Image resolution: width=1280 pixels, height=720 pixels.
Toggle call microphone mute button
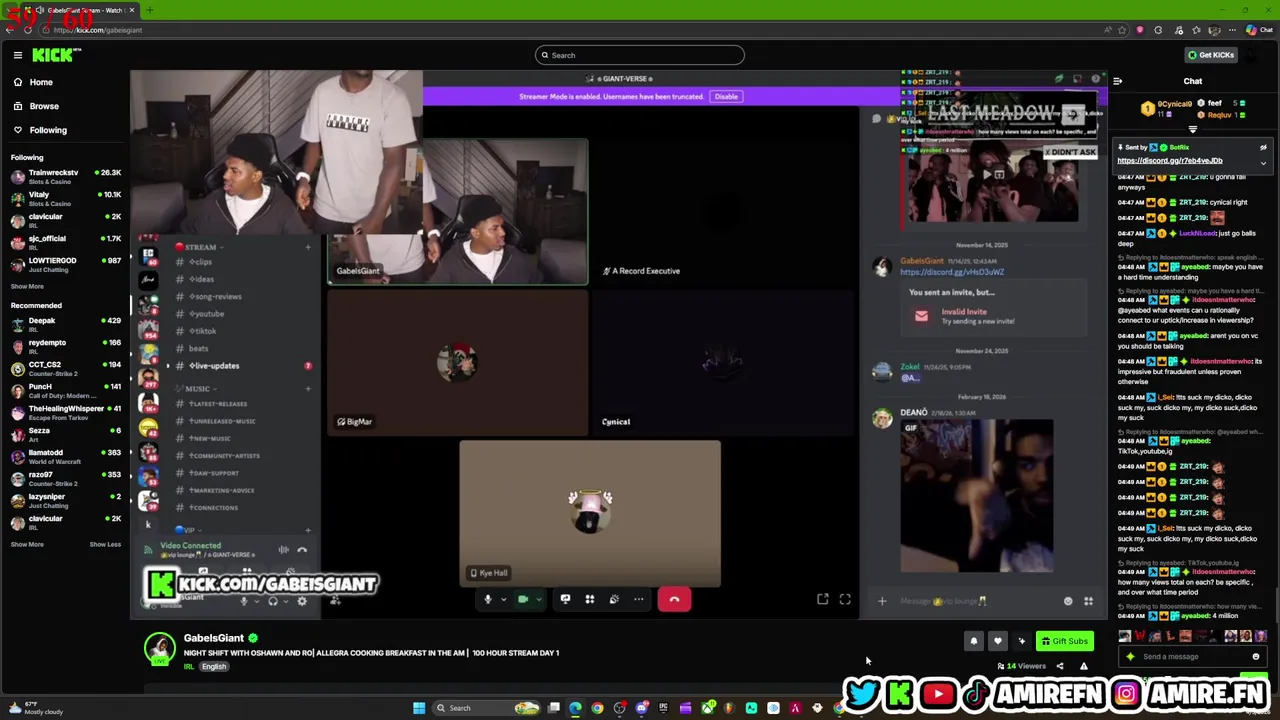click(488, 599)
